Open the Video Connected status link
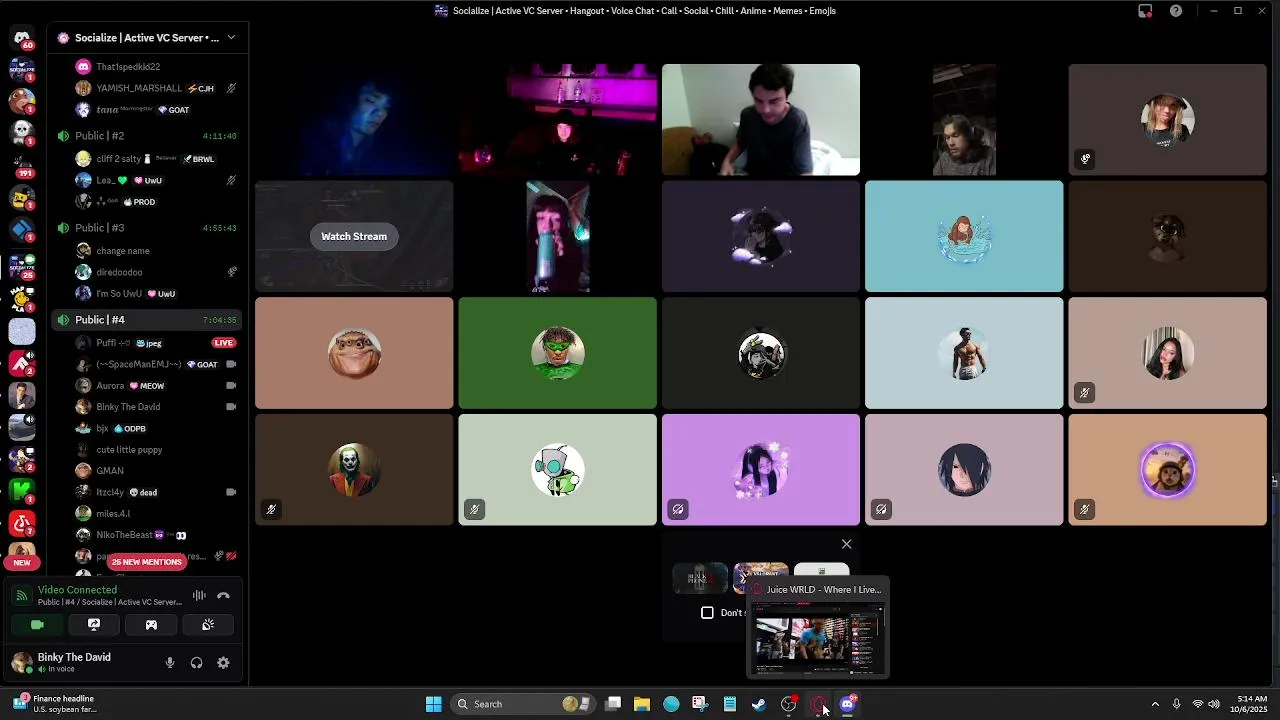Viewport: 1280px width, 720px height. click(77, 590)
